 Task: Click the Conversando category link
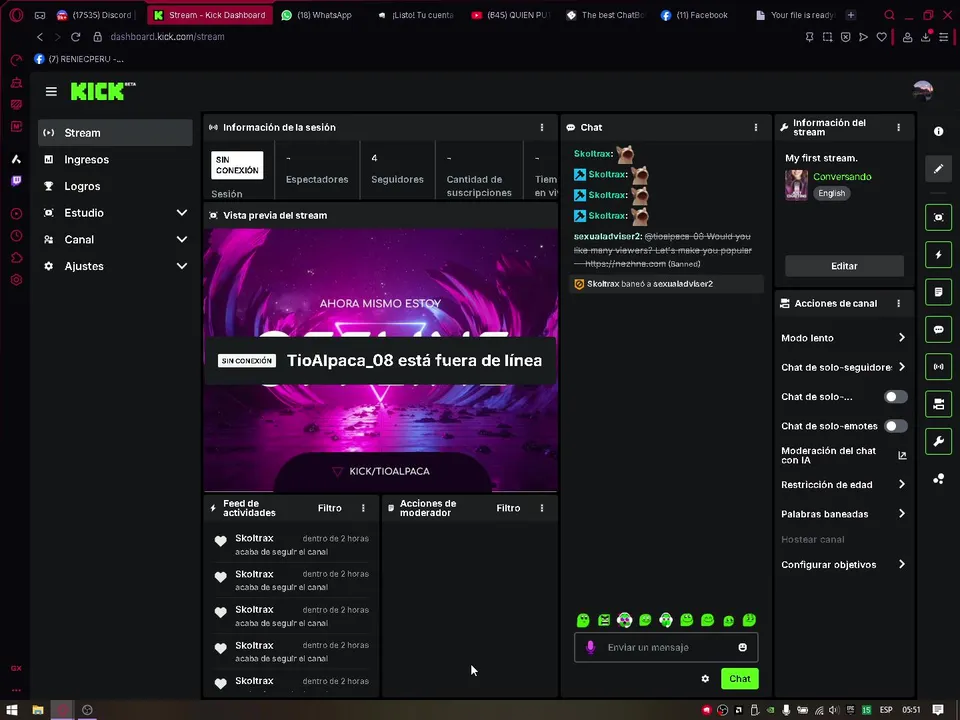coord(842,177)
